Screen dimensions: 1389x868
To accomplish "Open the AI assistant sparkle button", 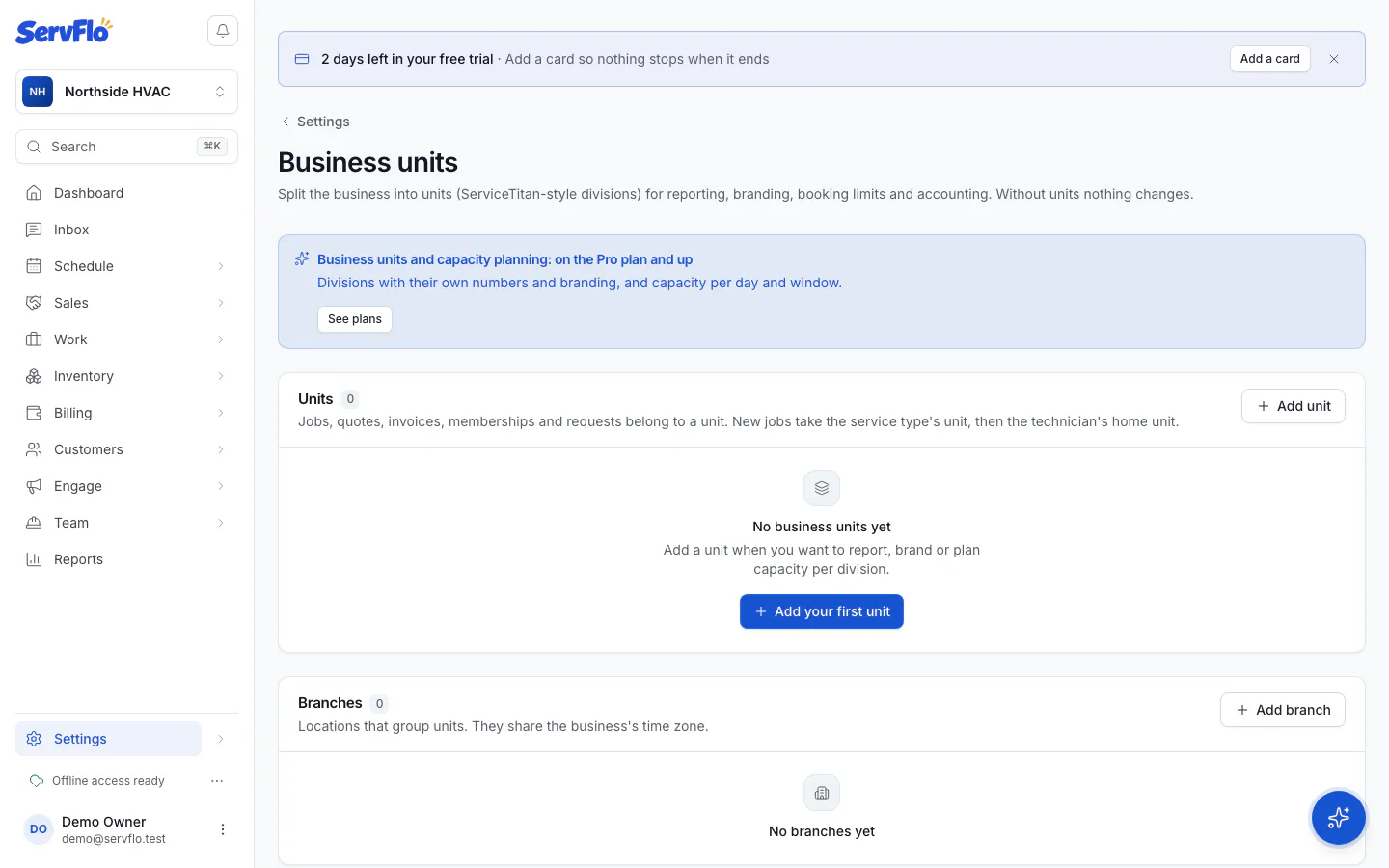I will (1338, 818).
